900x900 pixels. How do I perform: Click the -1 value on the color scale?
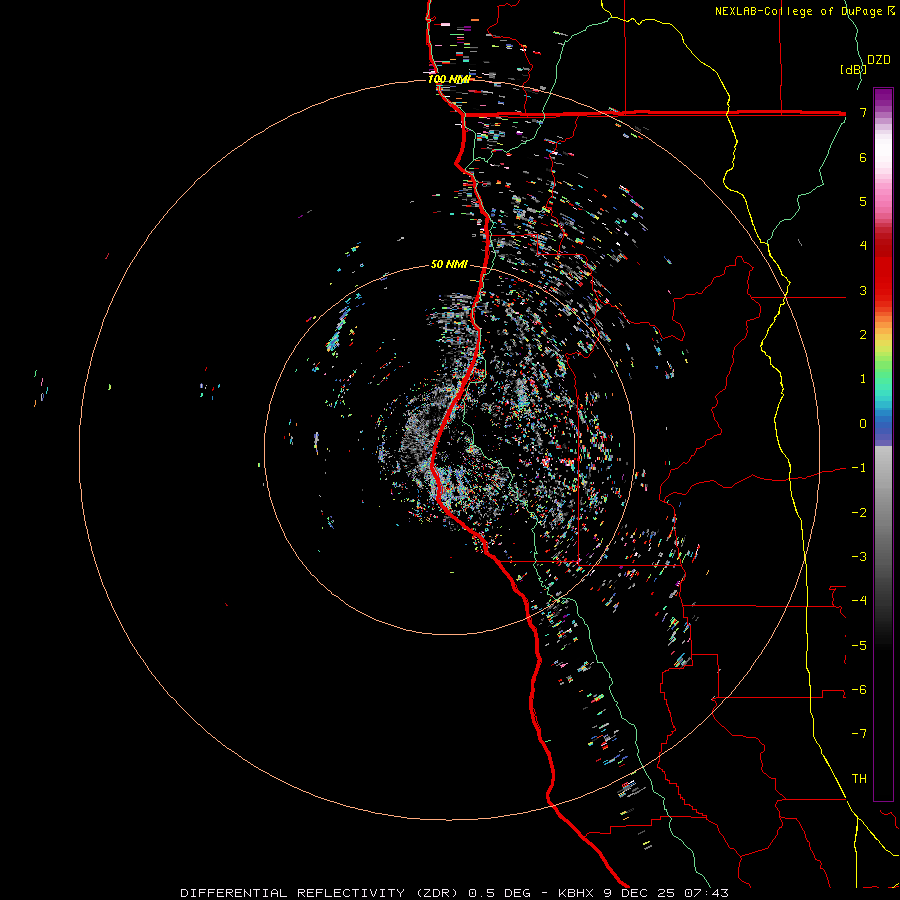(x=859, y=468)
